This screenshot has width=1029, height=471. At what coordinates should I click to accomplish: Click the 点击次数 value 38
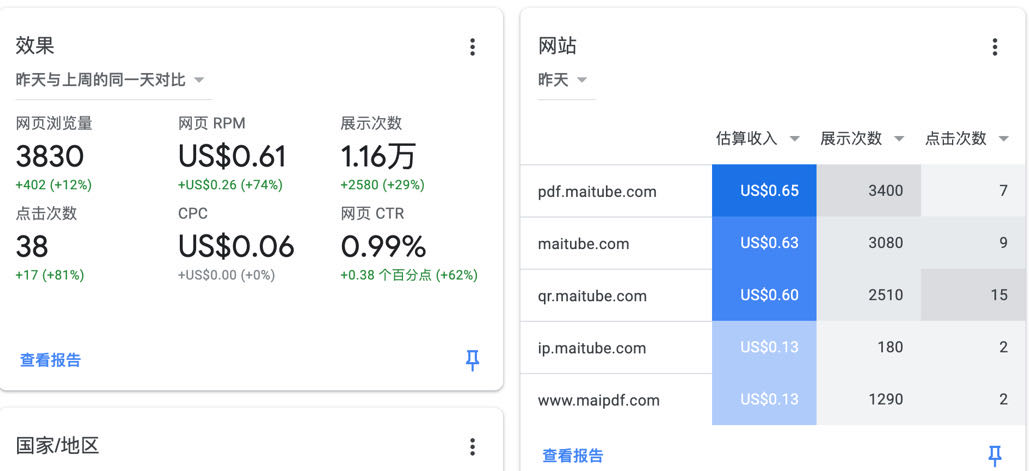pyautogui.click(x=32, y=247)
